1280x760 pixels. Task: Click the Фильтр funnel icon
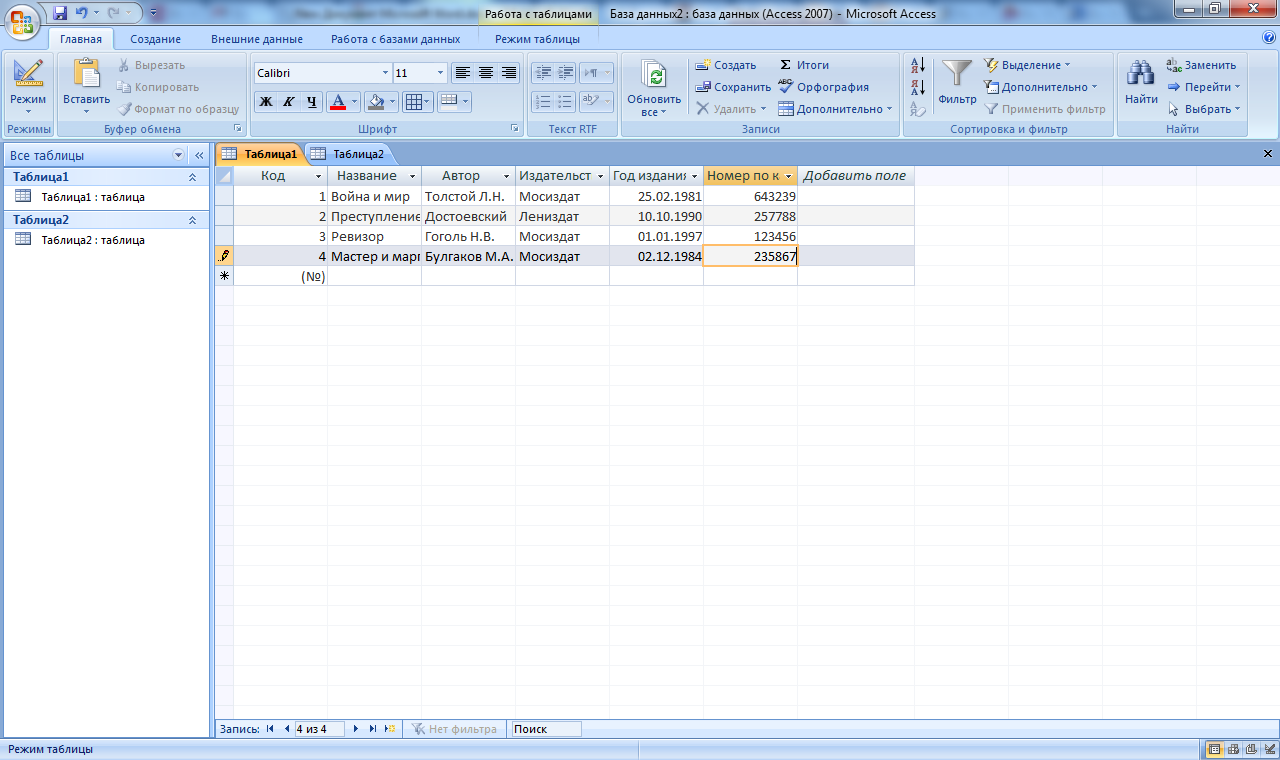click(x=958, y=74)
